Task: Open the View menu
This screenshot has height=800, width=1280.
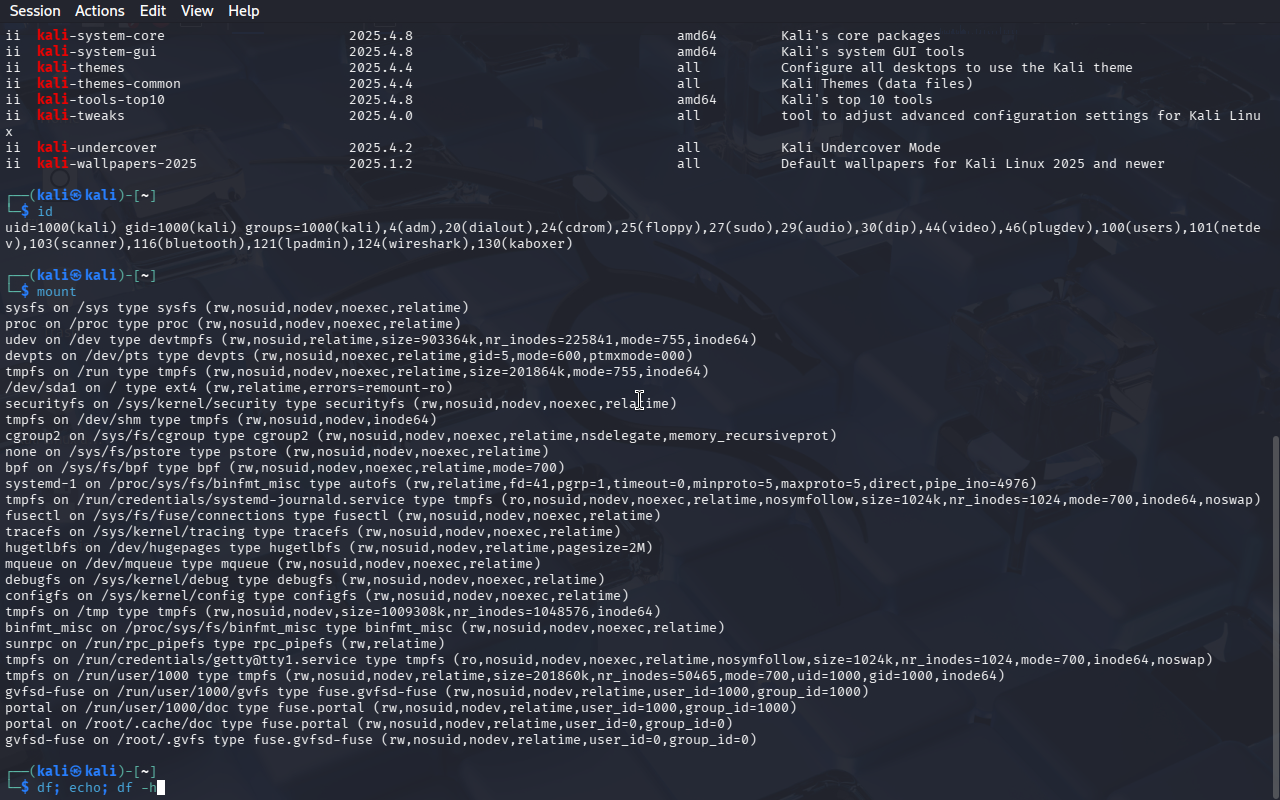Action: (197, 11)
